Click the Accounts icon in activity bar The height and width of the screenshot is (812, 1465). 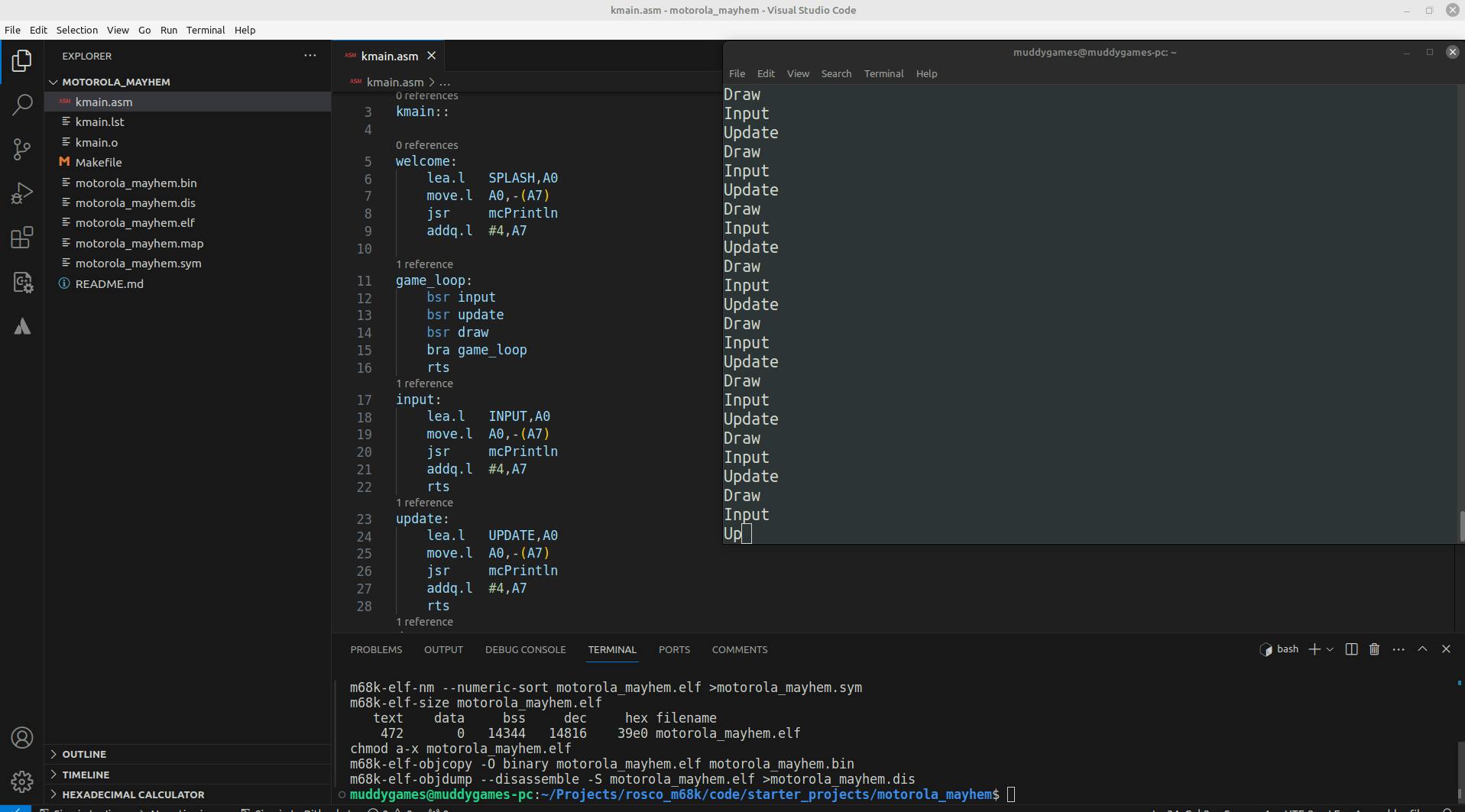(x=22, y=737)
